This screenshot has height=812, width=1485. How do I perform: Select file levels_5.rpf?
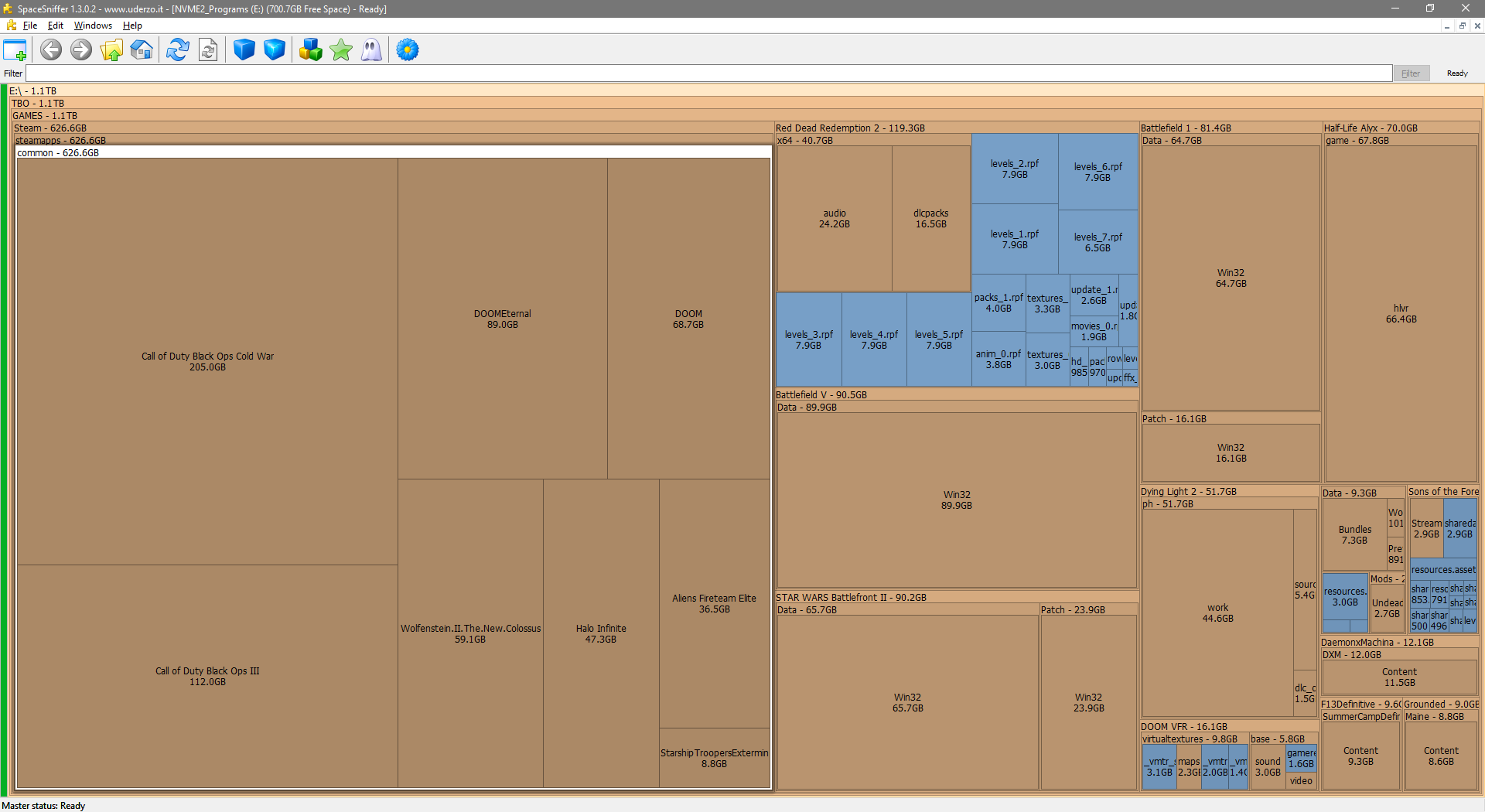[x=939, y=339]
